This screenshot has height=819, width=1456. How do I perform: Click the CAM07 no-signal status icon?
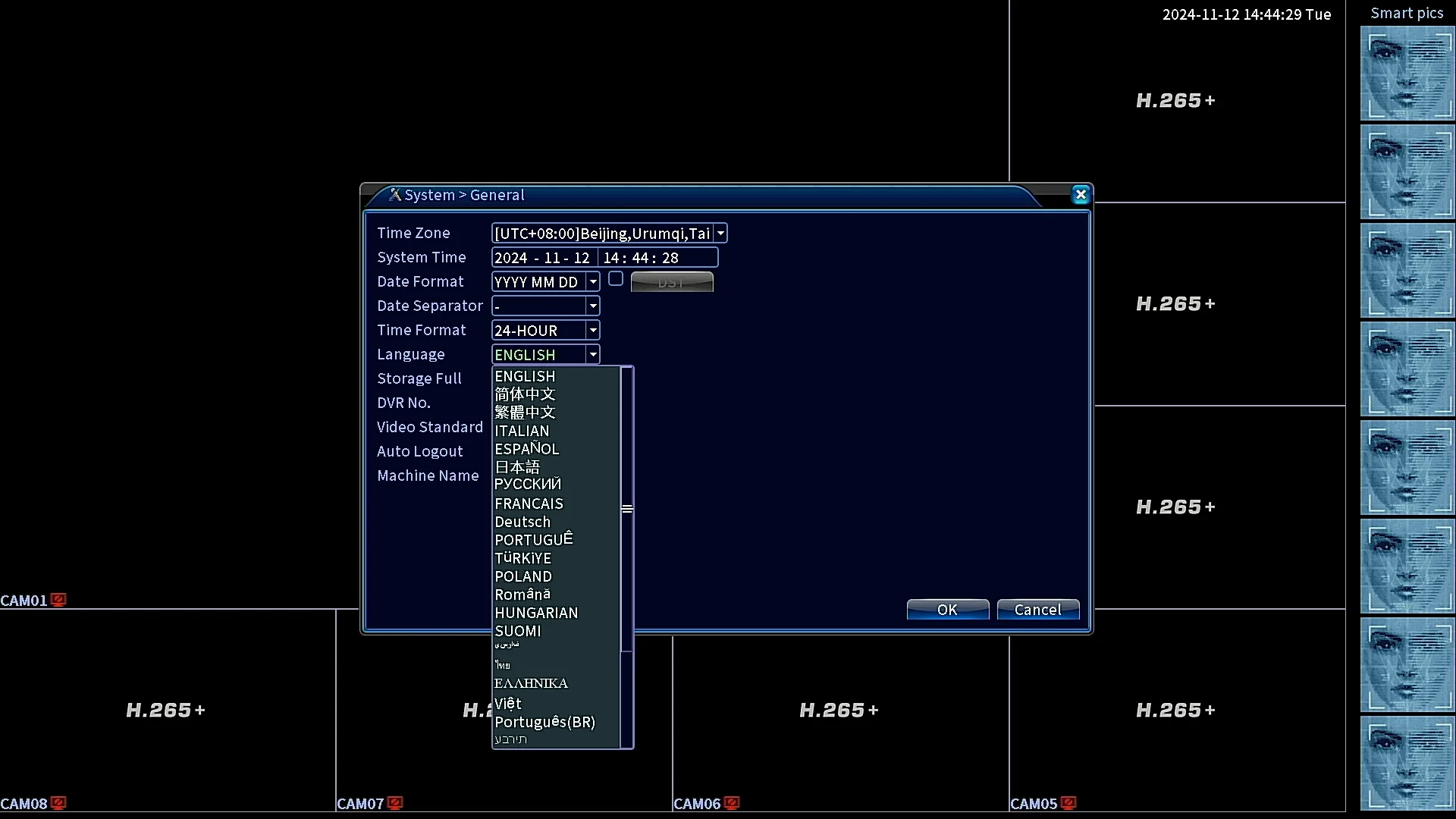click(395, 803)
